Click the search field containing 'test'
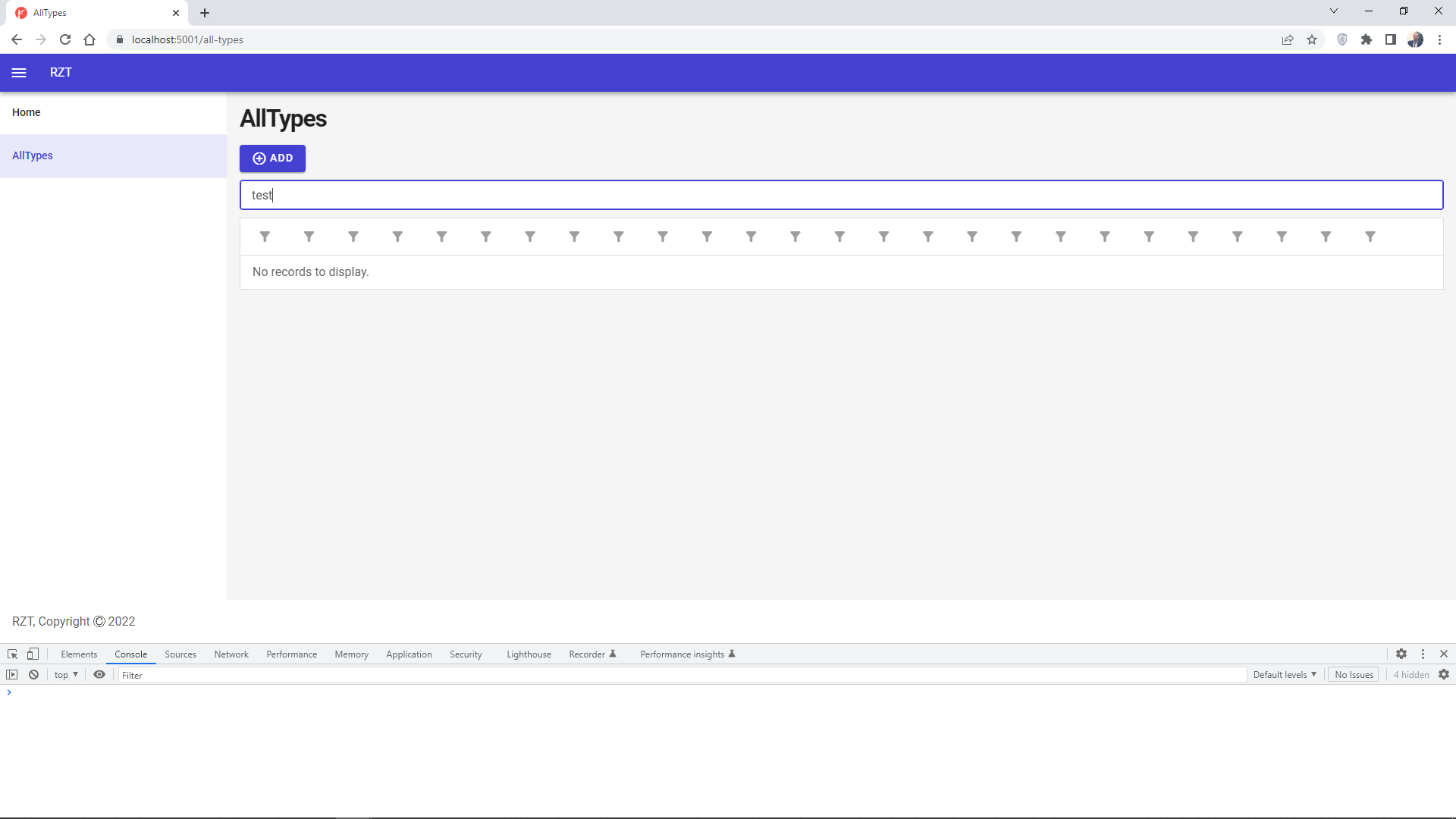This screenshot has height=819, width=1456. [x=841, y=195]
